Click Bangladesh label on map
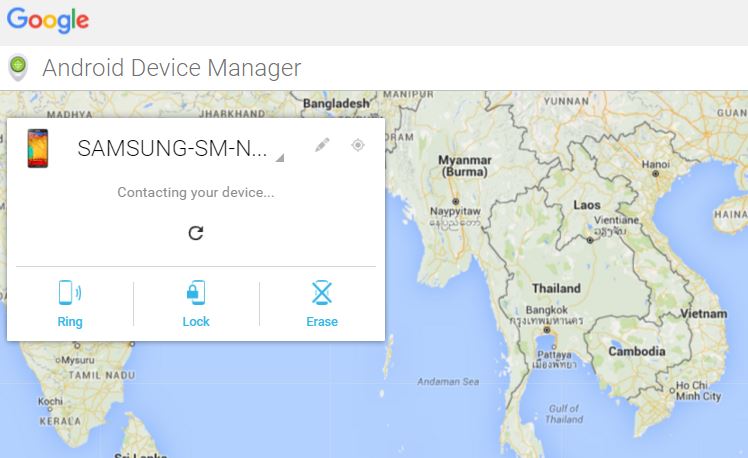The height and width of the screenshot is (458, 748). click(x=336, y=104)
